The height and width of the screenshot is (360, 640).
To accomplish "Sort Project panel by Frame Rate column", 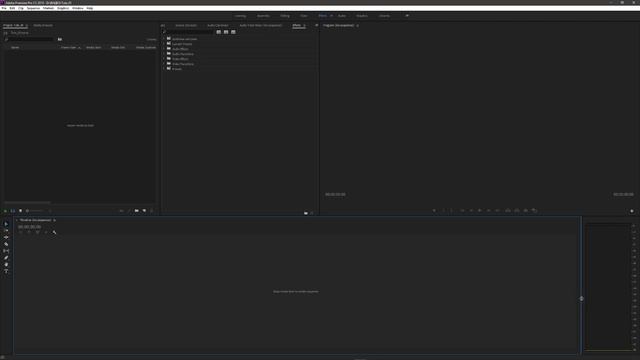I will pyautogui.click(x=69, y=48).
